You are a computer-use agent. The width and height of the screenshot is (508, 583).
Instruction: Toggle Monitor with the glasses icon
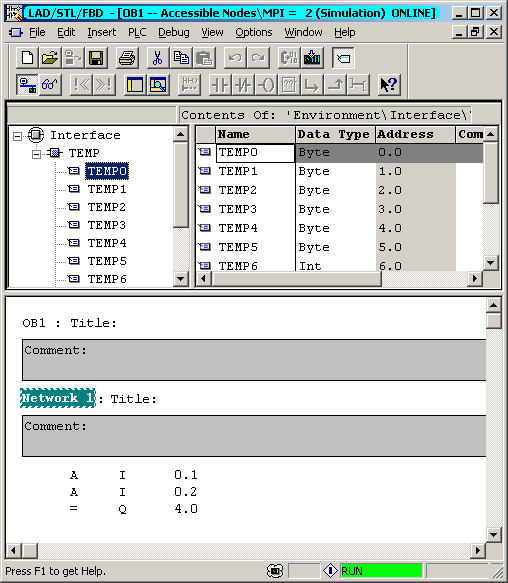(50, 85)
